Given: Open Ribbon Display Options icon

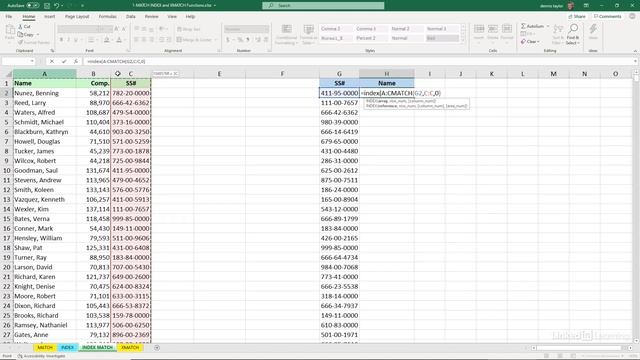Looking at the screenshot, I should pyautogui.click(x=586, y=5).
